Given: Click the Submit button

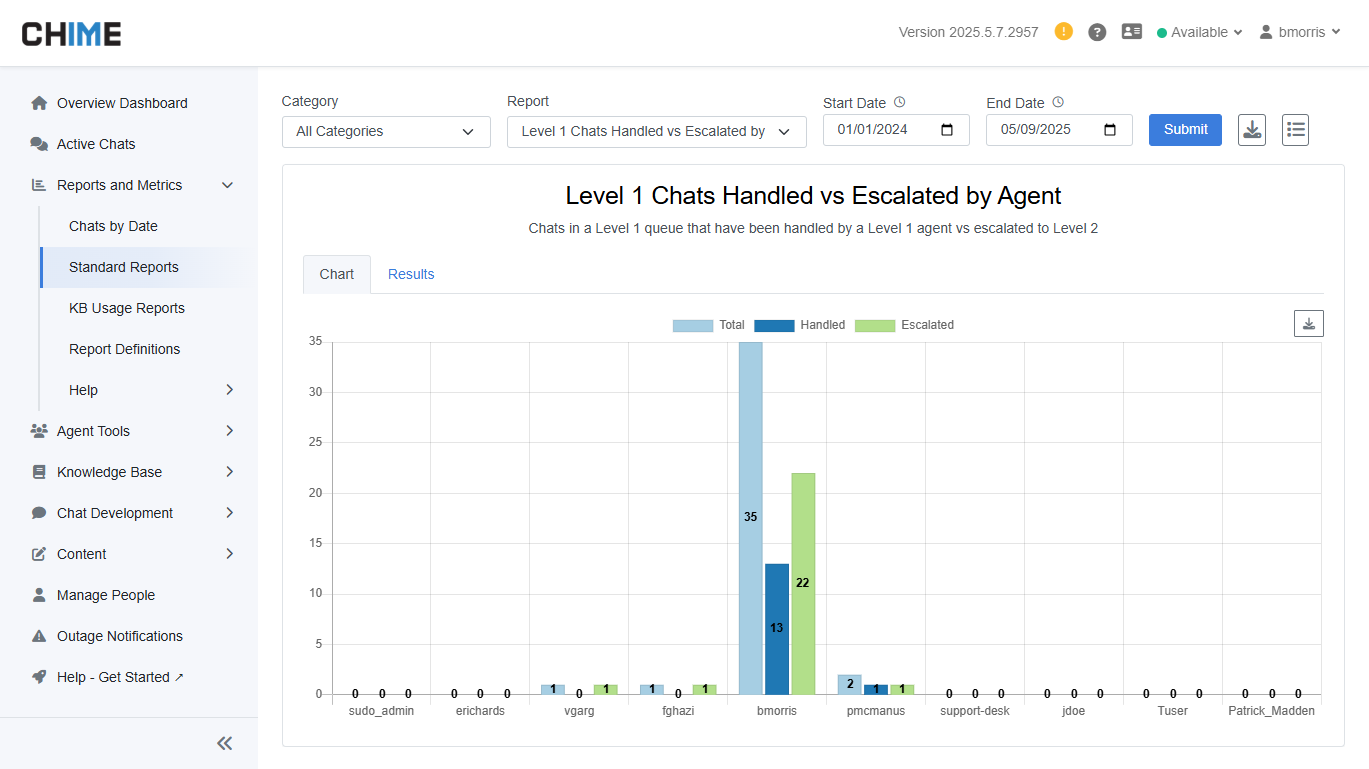Looking at the screenshot, I should click(x=1185, y=130).
